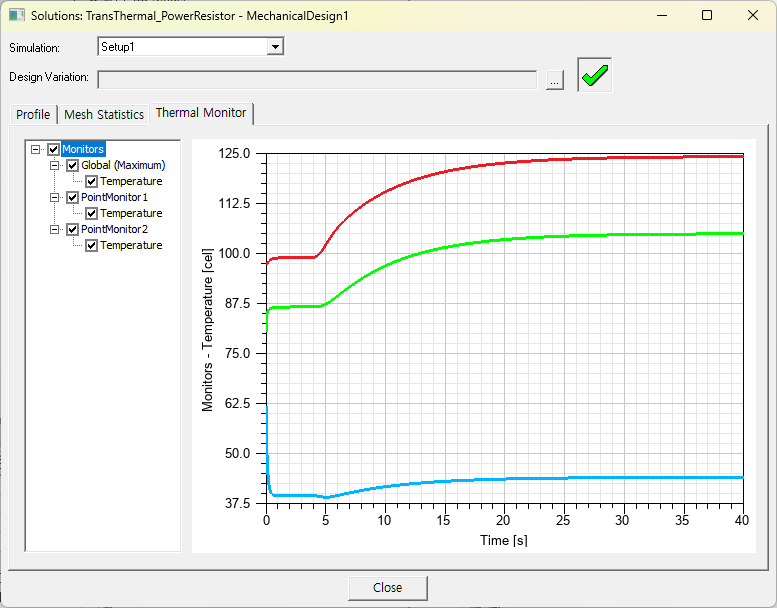Image resolution: width=777 pixels, height=608 pixels.
Task: Collapse the Monitors tree node
Action: 35,149
